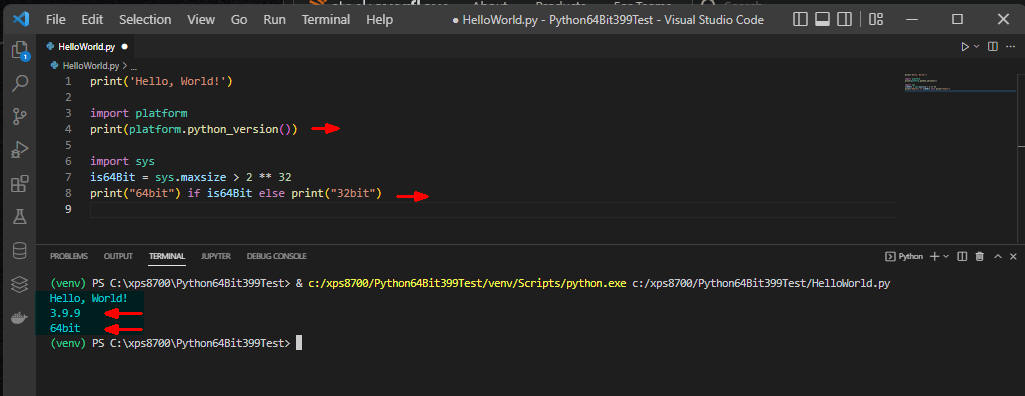Image resolution: width=1025 pixels, height=396 pixels.
Task: Open the database icon in activity bar
Action: tap(20, 250)
